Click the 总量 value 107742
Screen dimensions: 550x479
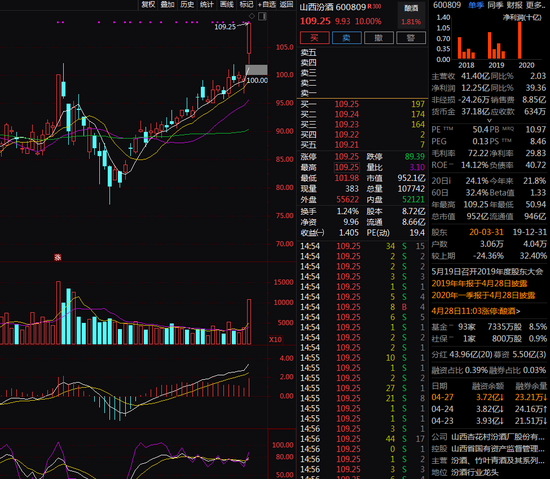[411, 189]
